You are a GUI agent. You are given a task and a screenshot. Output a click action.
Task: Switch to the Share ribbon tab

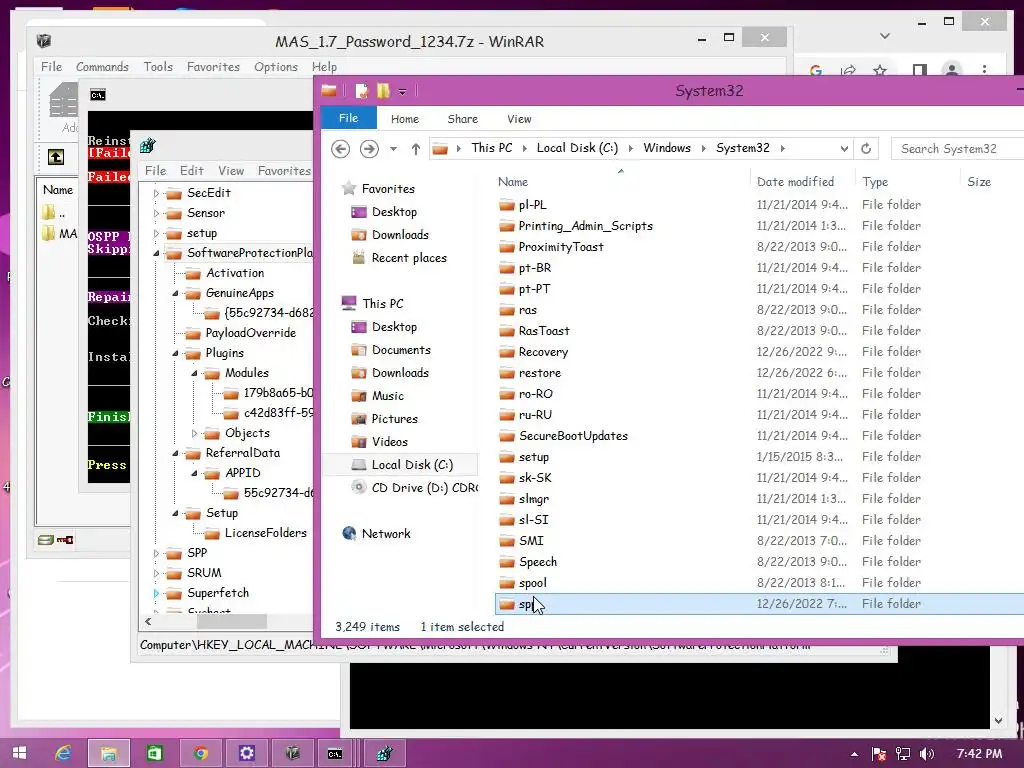tap(462, 119)
